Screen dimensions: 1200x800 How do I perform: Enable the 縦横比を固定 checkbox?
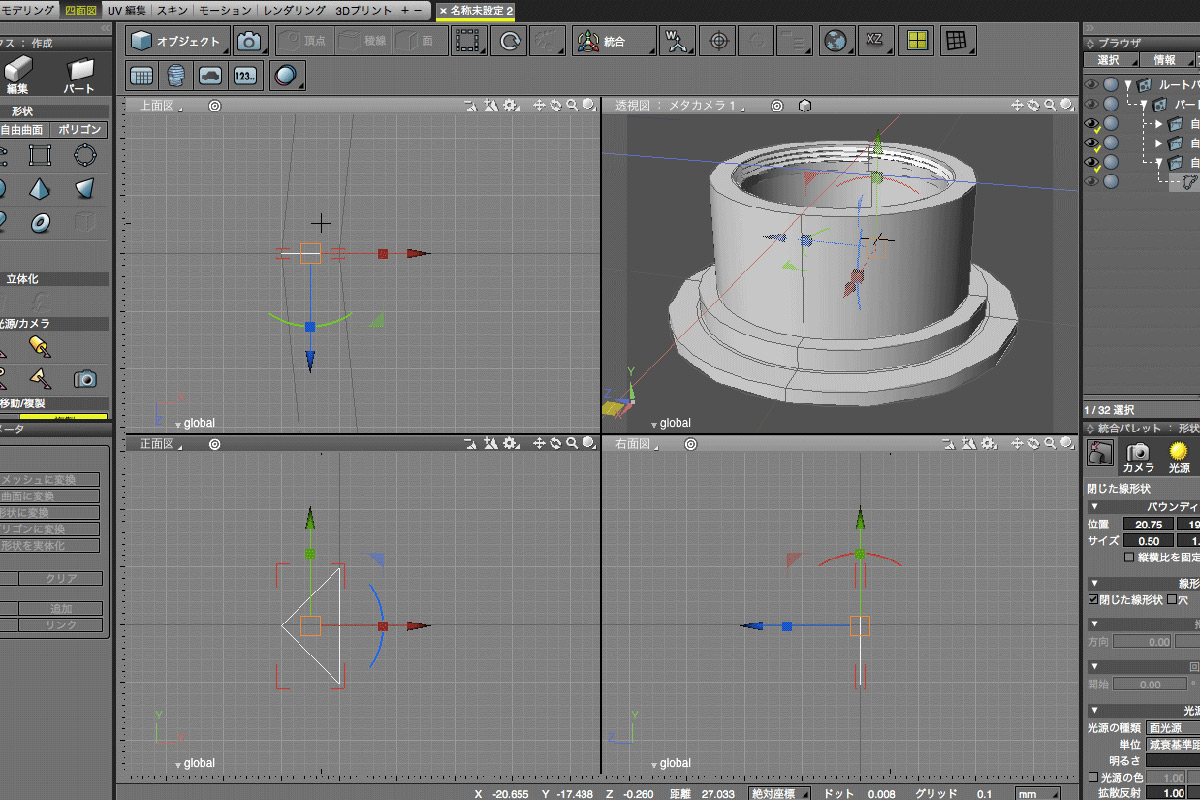click(1129, 557)
